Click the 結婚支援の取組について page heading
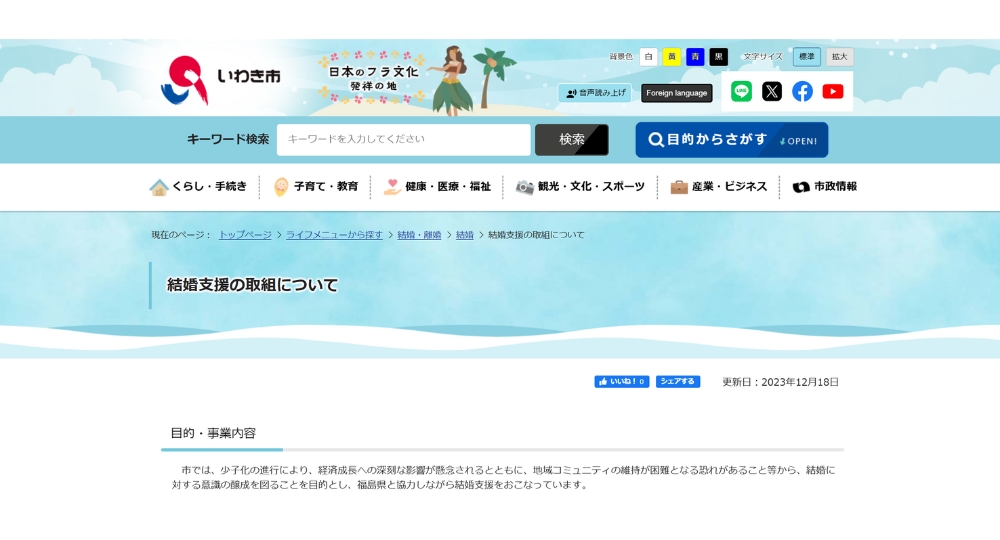This screenshot has height=540, width=1000. click(x=253, y=285)
